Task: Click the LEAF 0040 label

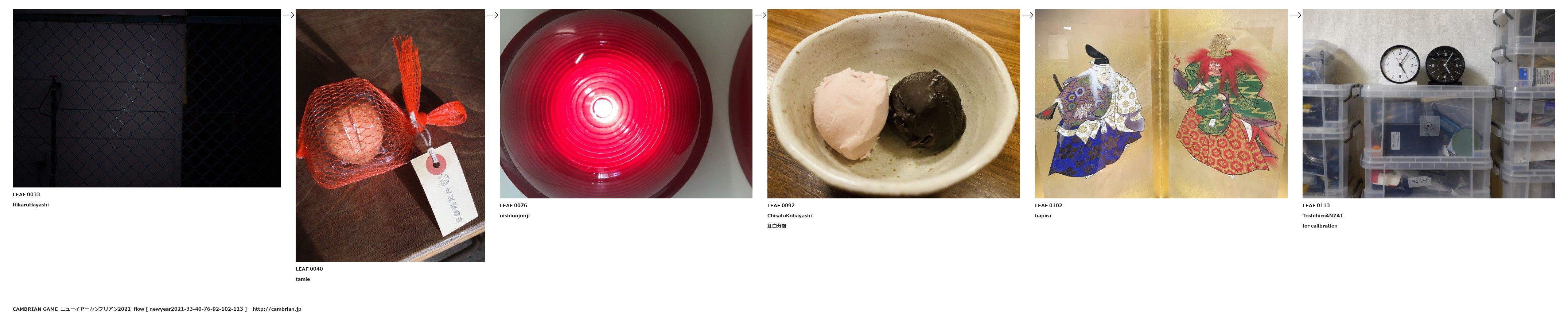Action: click(309, 269)
